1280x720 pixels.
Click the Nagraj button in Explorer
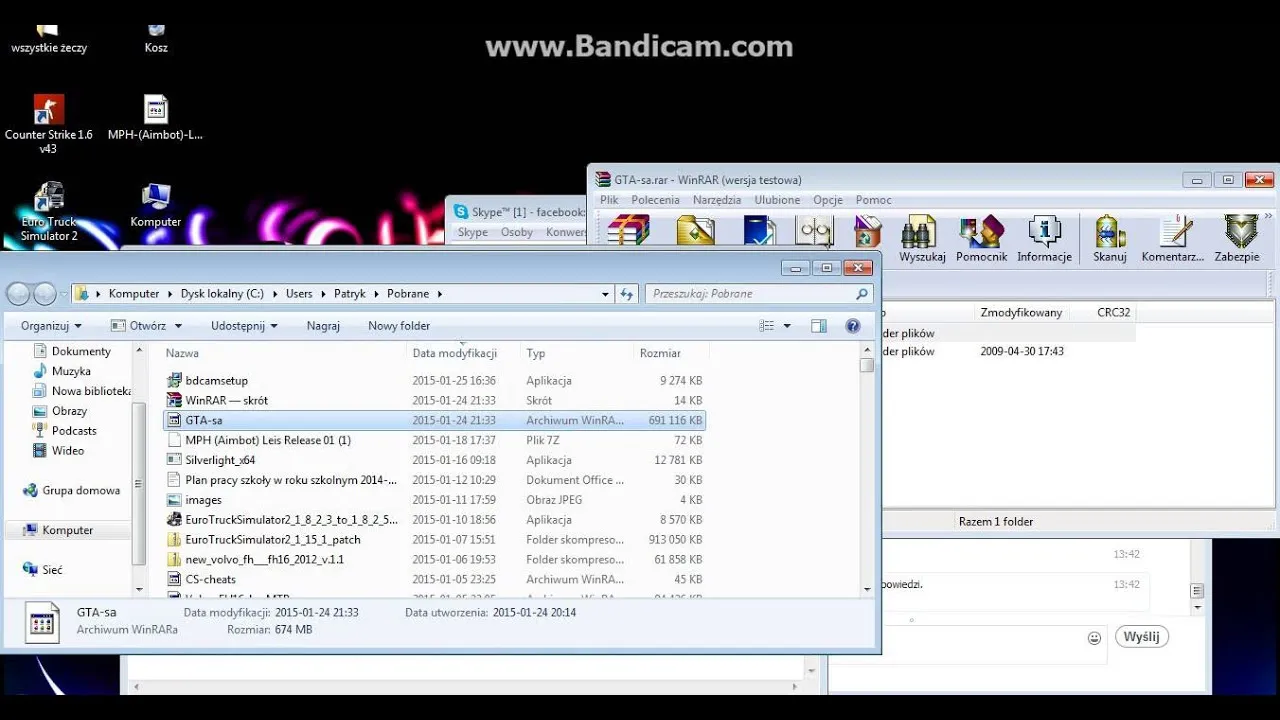pyautogui.click(x=323, y=326)
